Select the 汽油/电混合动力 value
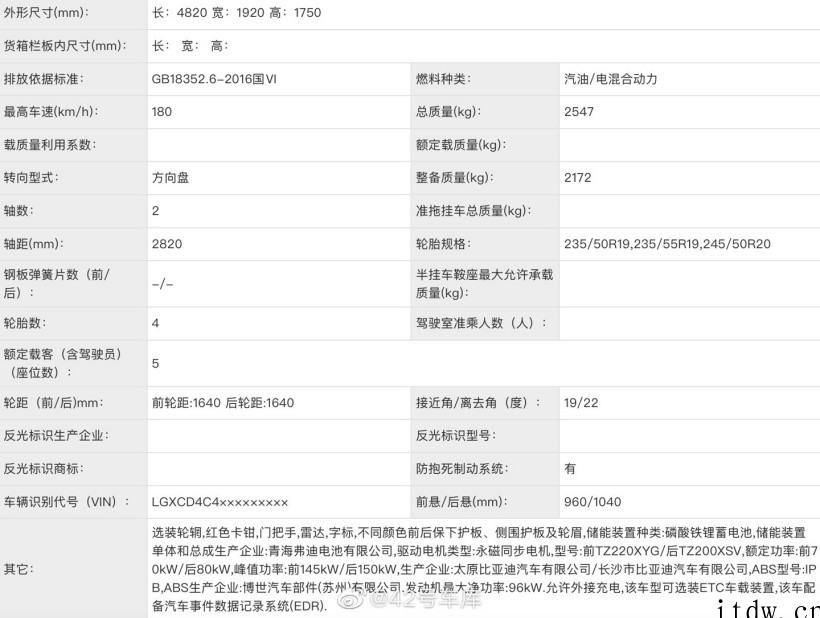 [611, 79]
